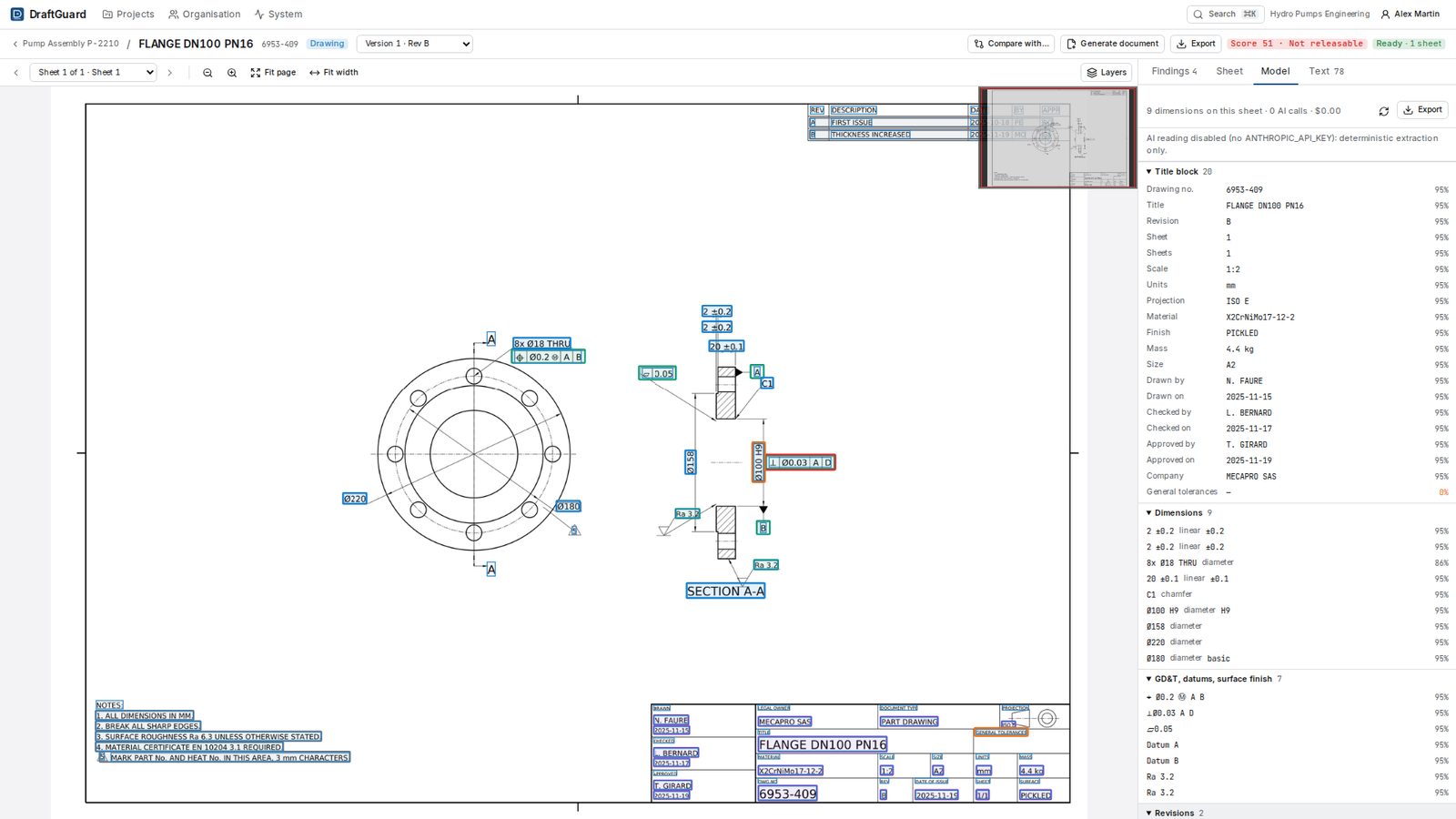Click the refresh icon in Model panel
This screenshot has width=1456, height=819.
pos(1383,111)
